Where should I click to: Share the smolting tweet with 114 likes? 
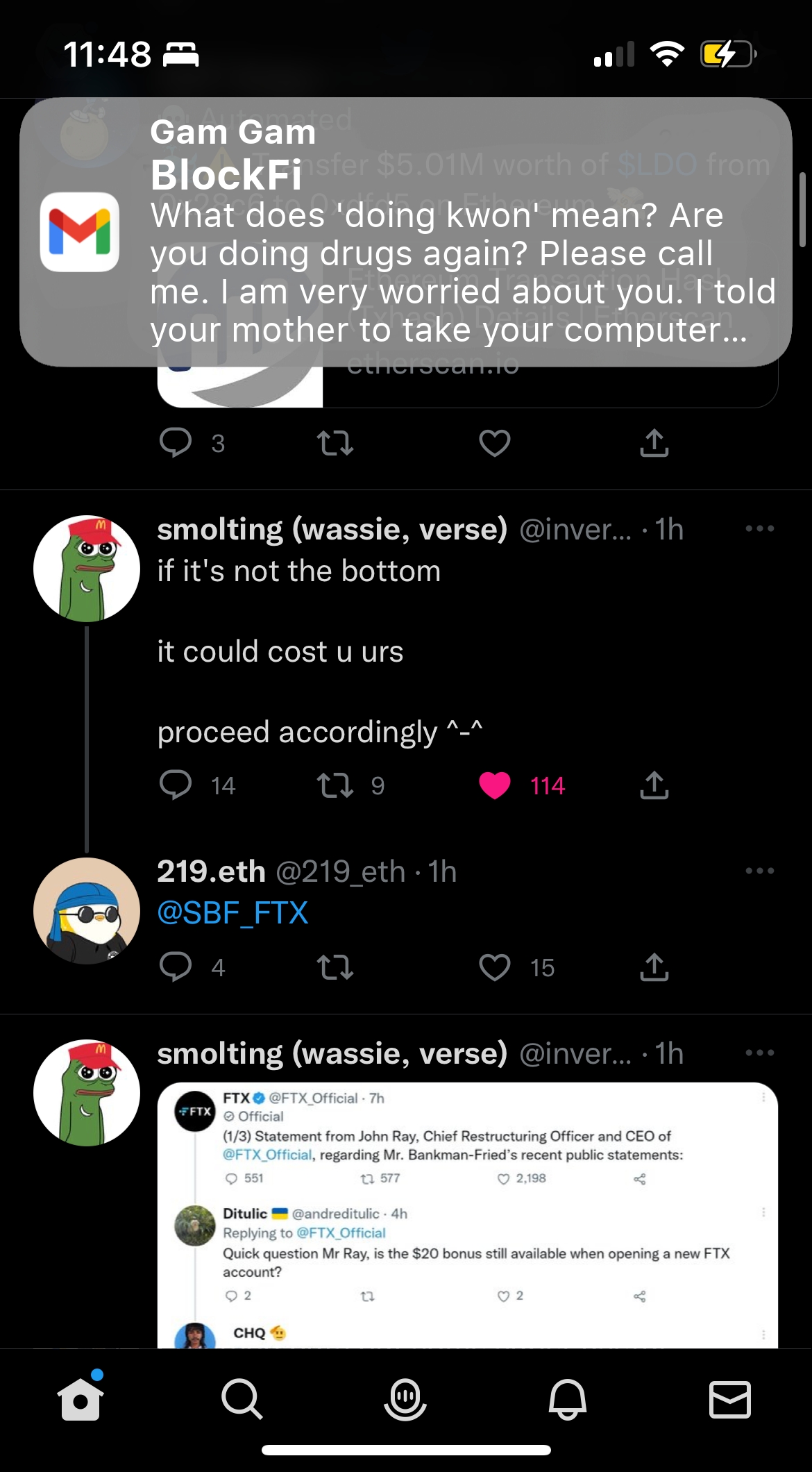coord(654,785)
